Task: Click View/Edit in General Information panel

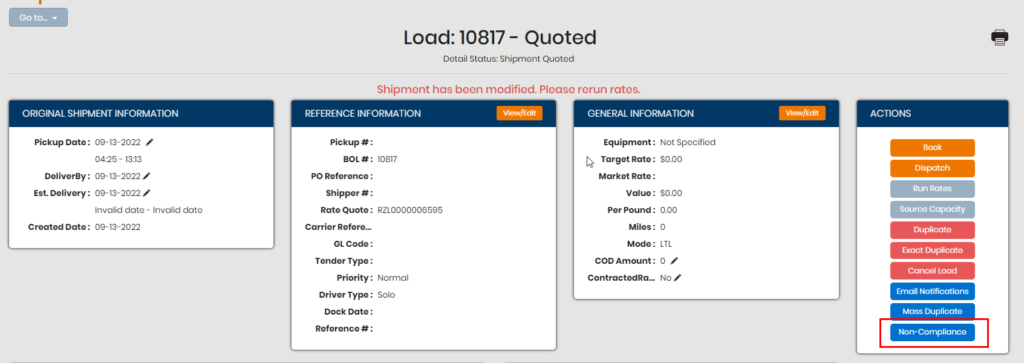Action: click(x=802, y=113)
